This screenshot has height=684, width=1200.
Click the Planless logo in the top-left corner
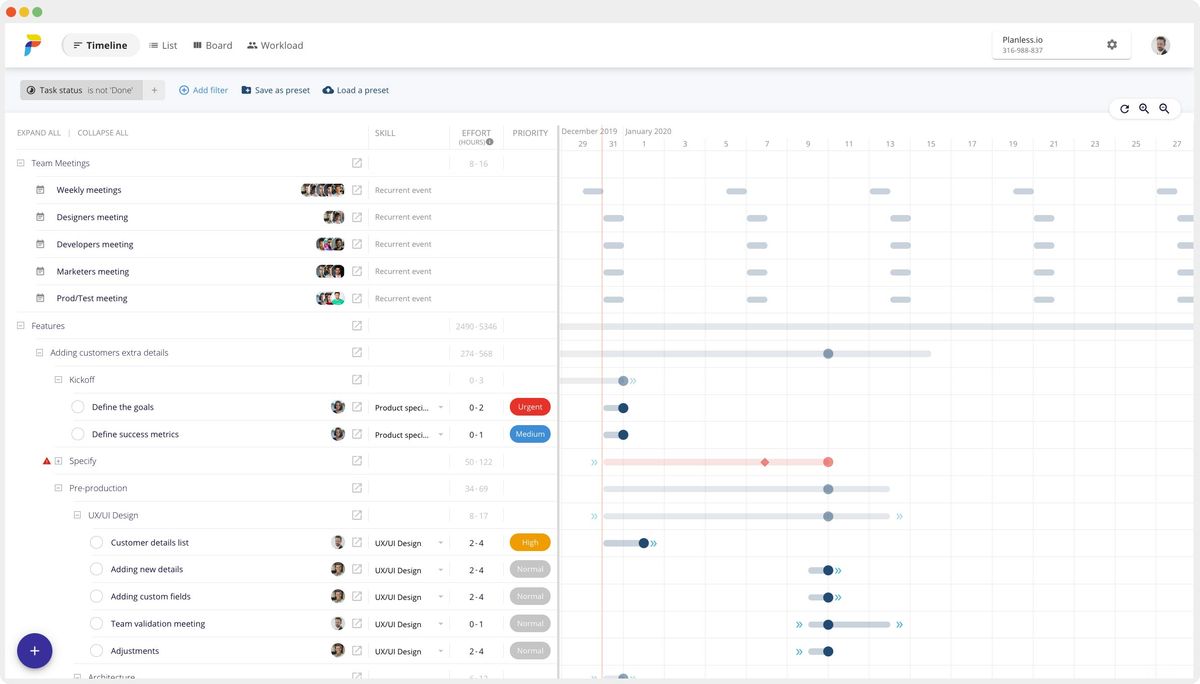(31, 44)
